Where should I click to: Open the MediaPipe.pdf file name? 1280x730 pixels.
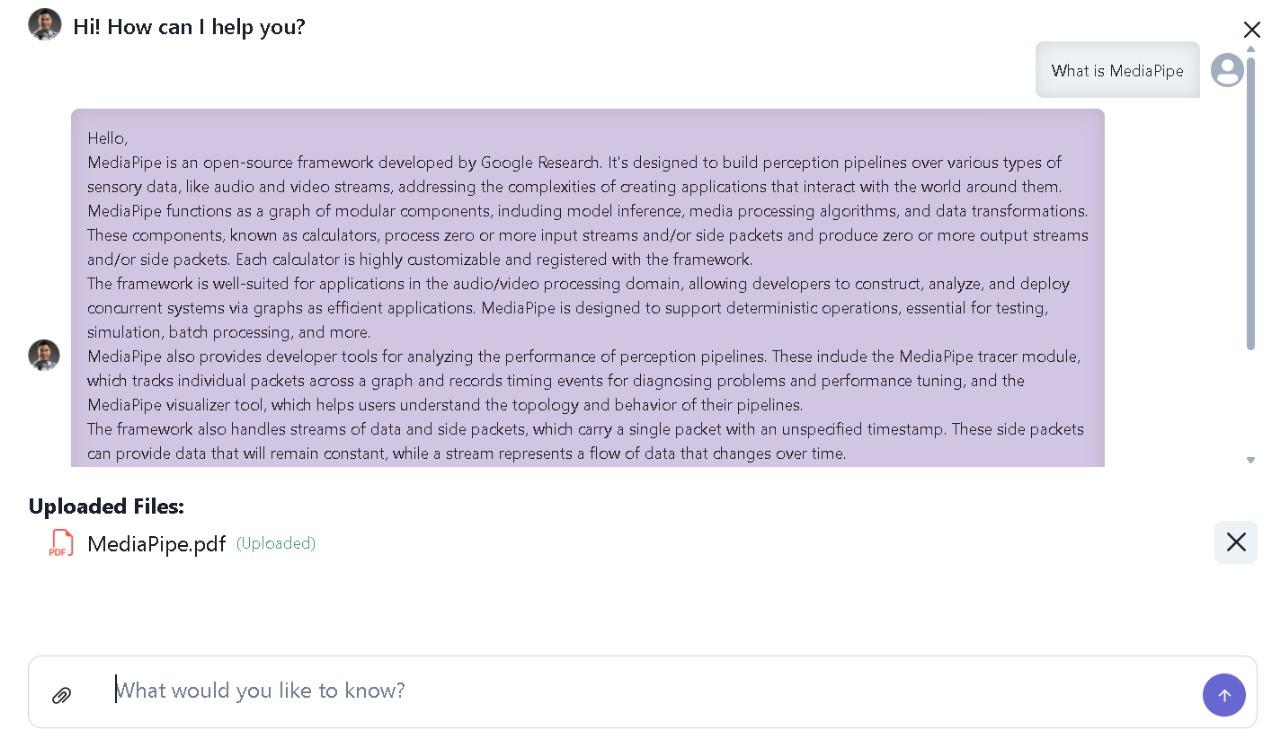(x=156, y=544)
